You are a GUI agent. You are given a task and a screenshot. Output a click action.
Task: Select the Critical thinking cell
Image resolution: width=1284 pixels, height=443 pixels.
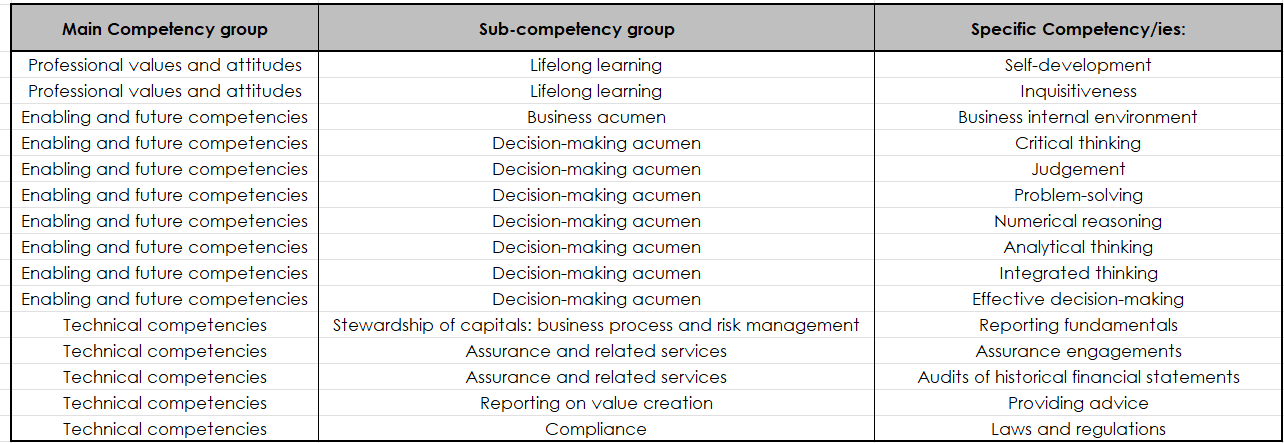[x=1078, y=143]
